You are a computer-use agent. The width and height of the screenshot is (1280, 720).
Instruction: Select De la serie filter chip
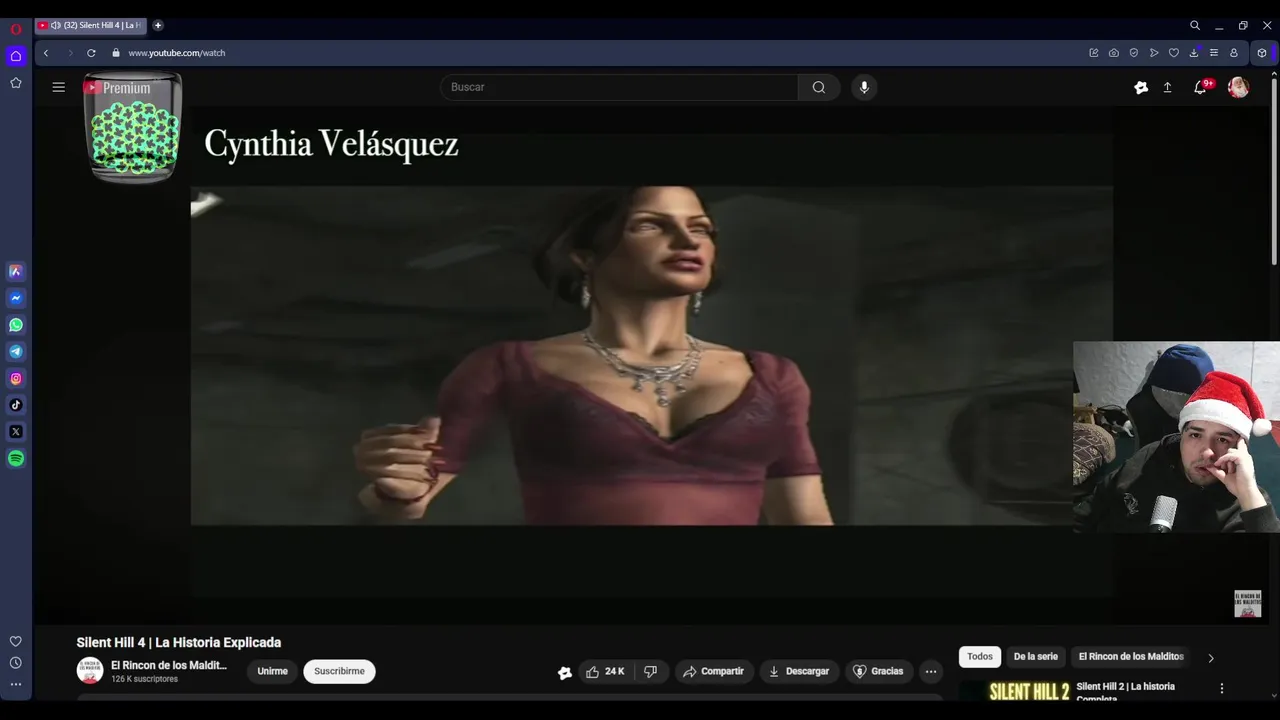(x=1035, y=656)
